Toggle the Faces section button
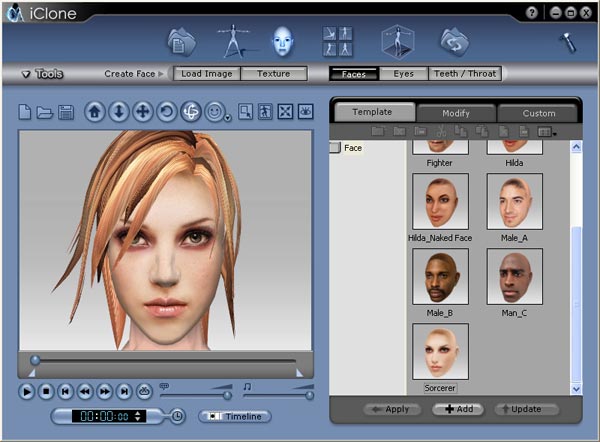The height and width of the screenshot is (442, 600). 354,74
